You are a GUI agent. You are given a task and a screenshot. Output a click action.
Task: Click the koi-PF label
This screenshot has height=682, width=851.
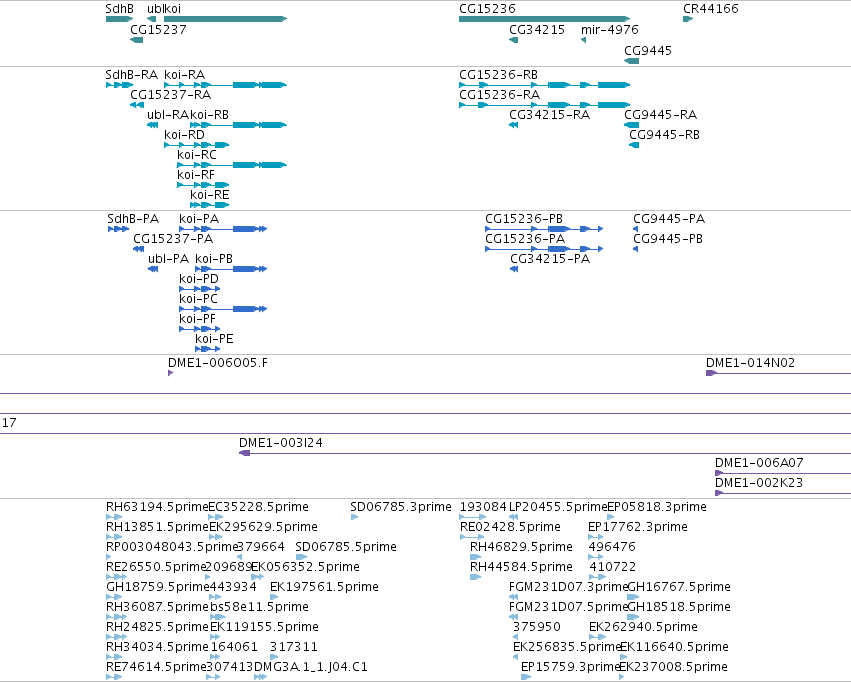(x=197, y=318)
